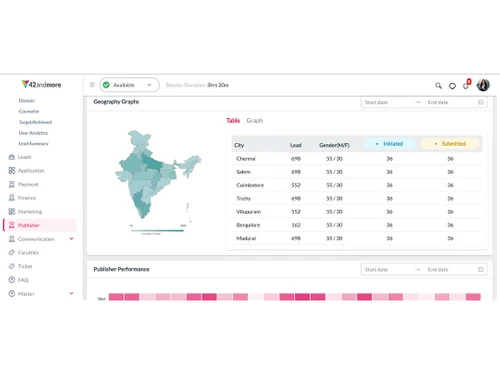Go to the Leads section

pyautogui.click(x=24, y=157)
